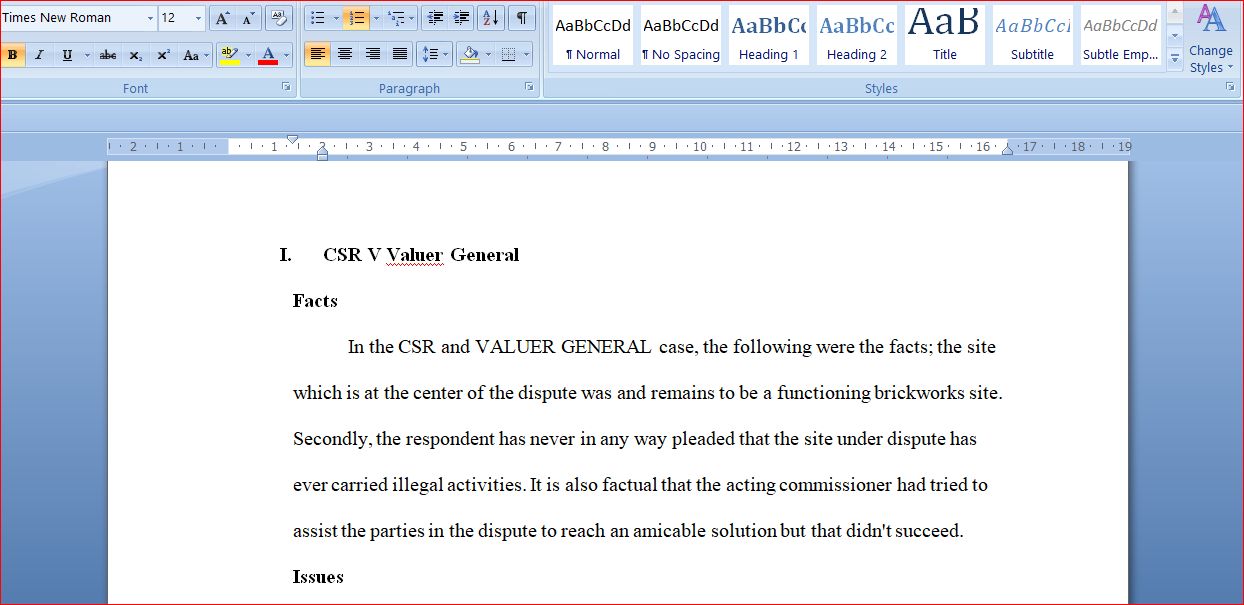Expand highlight color dropdown arrow

point(247,55)
